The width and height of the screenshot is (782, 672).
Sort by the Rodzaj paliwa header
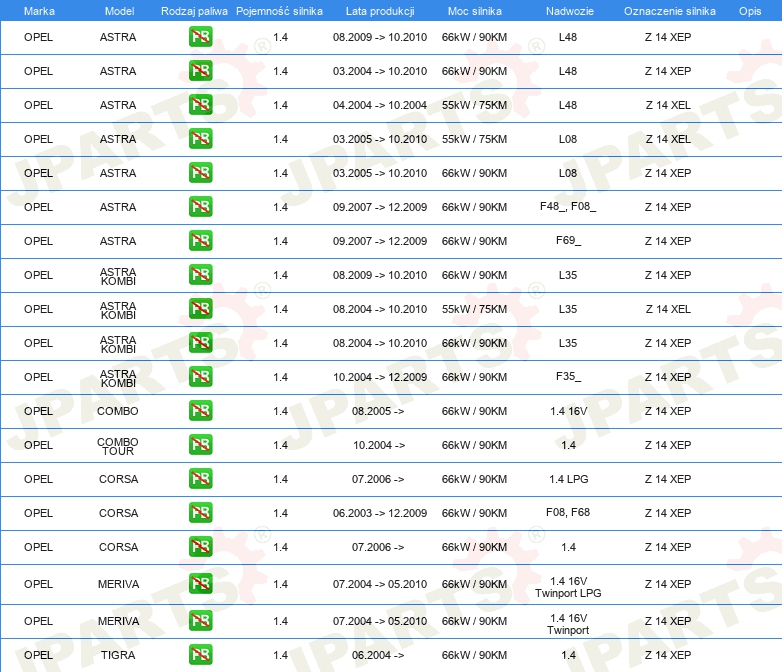pyautogui.click(x=194, y=11)
